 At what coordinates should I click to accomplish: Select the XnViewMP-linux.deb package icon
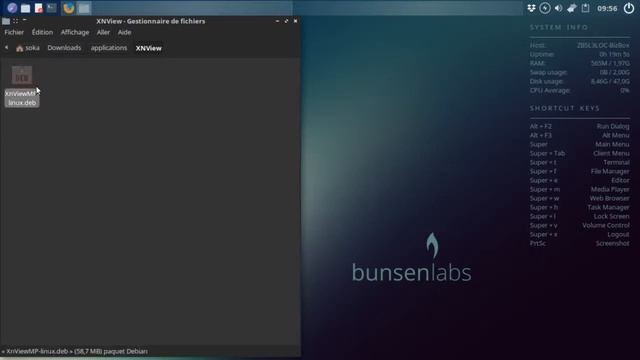pyautogui.click(x=22, y=75)
